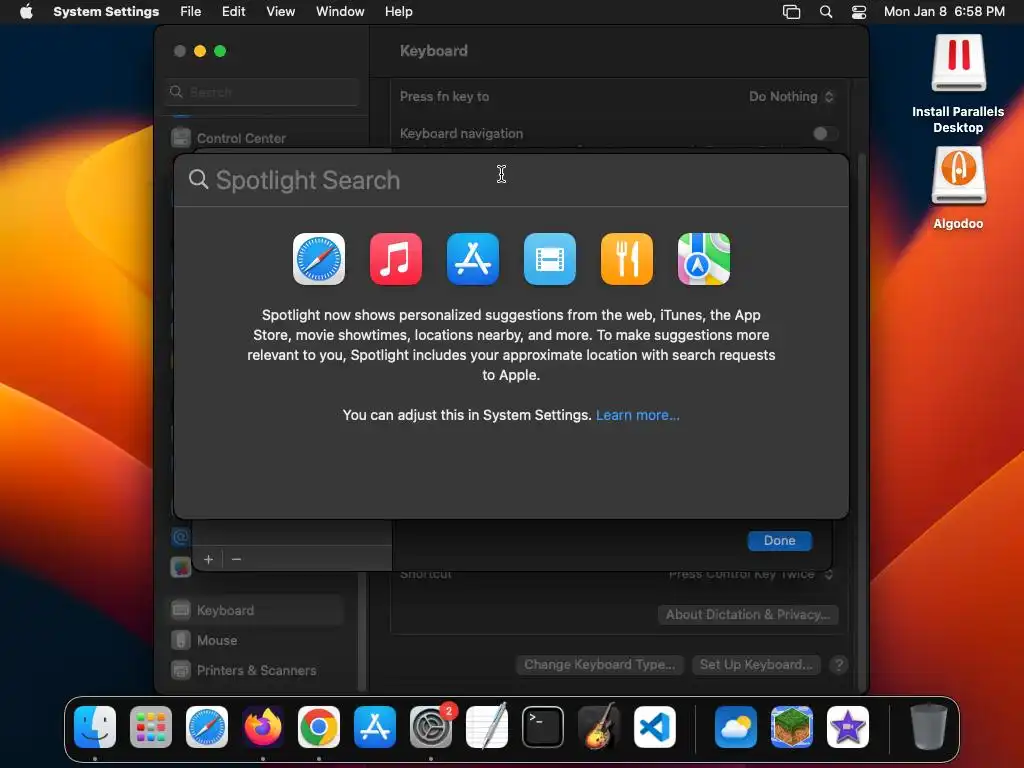Open the Edit menu
Screen dimensions: 1024x768
[233, 12]
